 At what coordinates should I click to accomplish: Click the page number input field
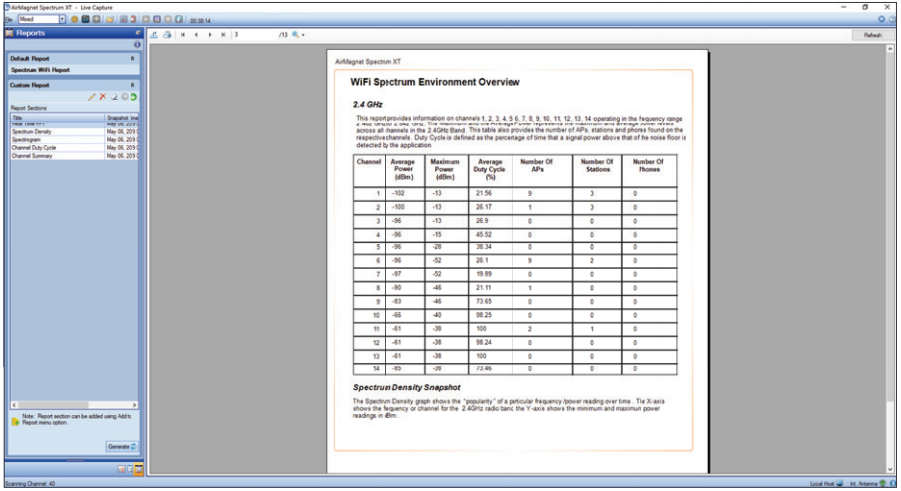255,34
